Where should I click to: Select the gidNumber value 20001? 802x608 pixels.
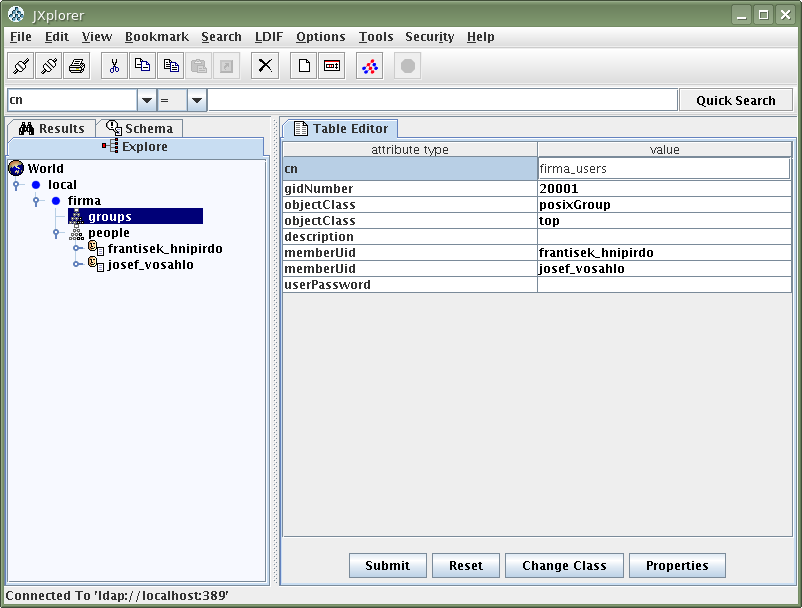pyautogui.click(x=664, y=189)
